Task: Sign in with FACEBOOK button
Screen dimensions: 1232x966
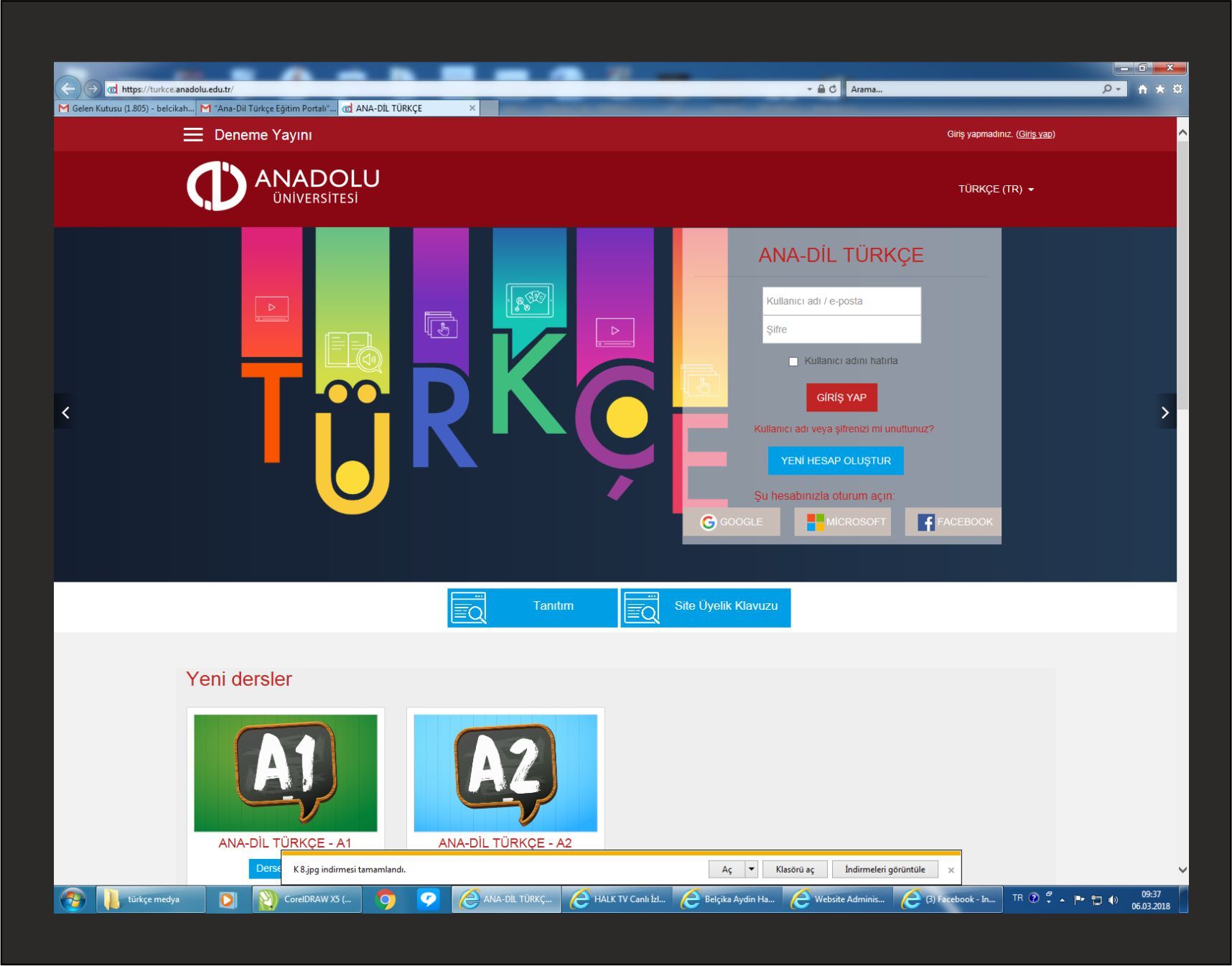Action: tap(953, 522)
